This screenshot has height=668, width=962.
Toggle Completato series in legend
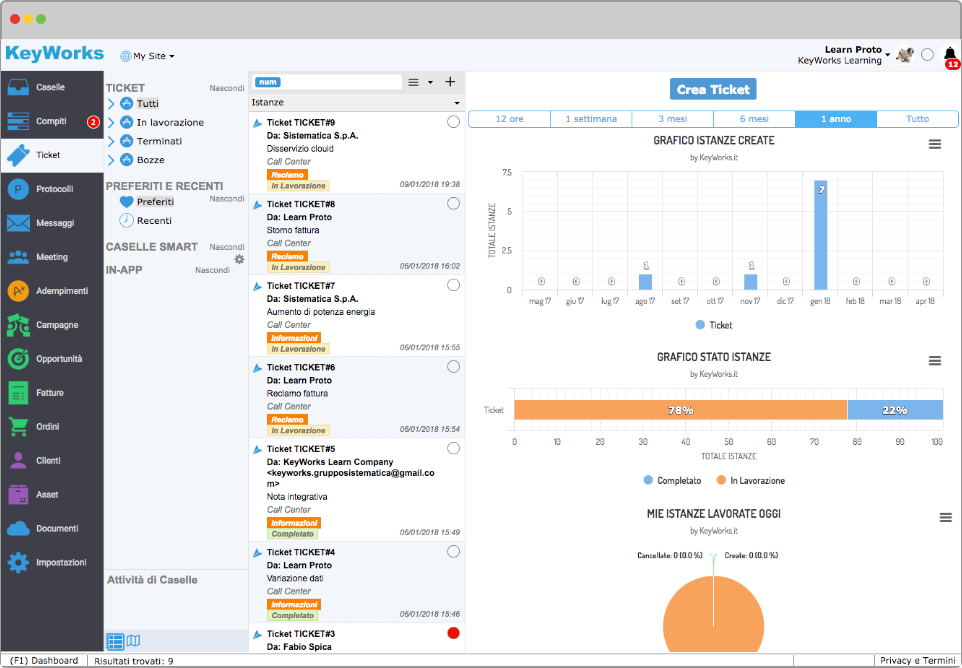(672, 481)
